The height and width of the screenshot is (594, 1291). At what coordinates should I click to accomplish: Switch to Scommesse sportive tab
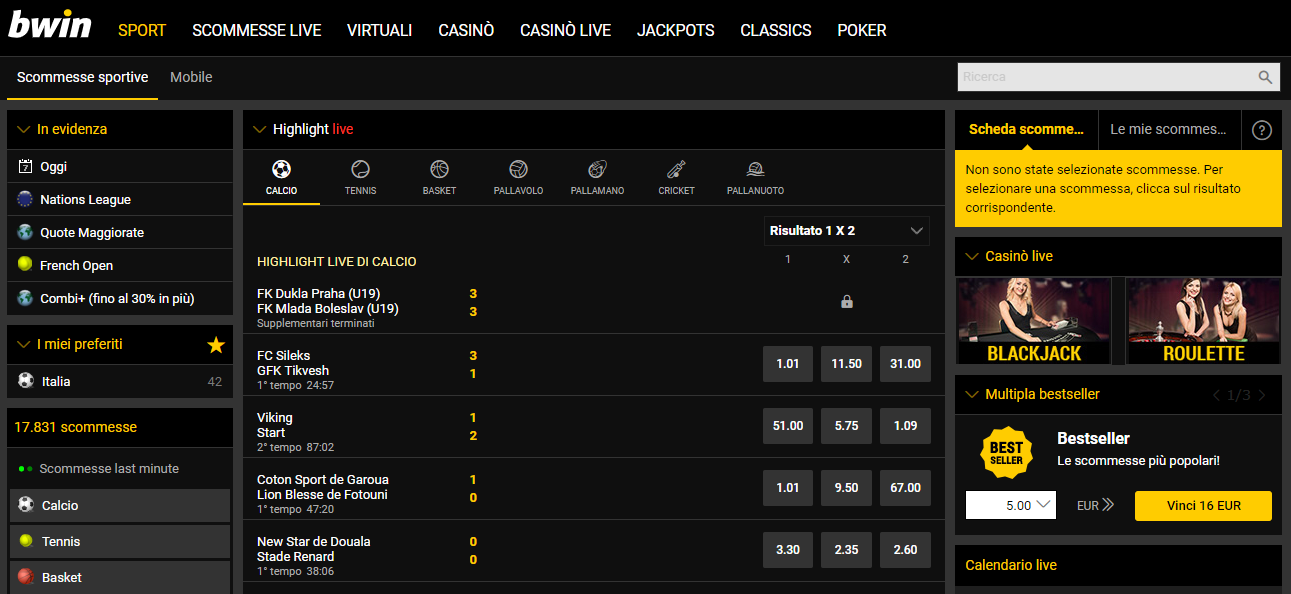82,77
